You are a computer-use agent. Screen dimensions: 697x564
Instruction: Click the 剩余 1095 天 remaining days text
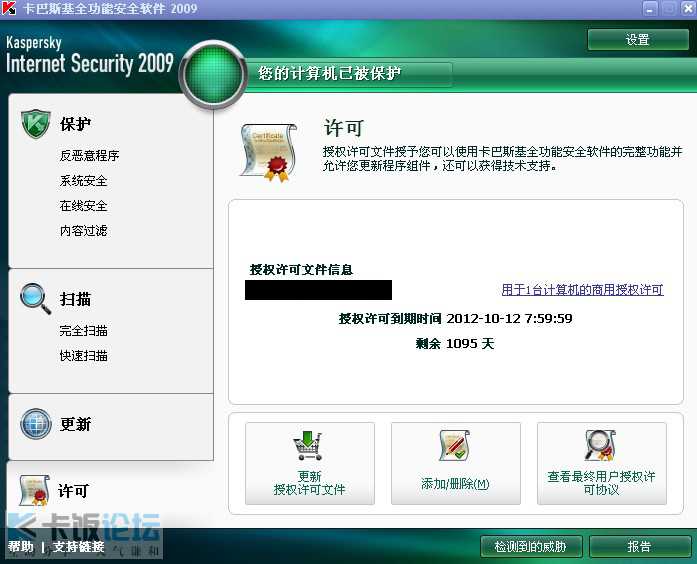tap(455, 343)
